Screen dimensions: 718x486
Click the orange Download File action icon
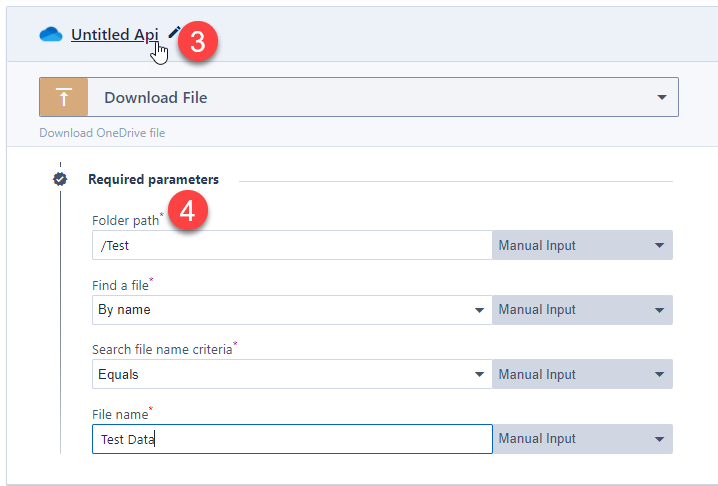[63, 98]
